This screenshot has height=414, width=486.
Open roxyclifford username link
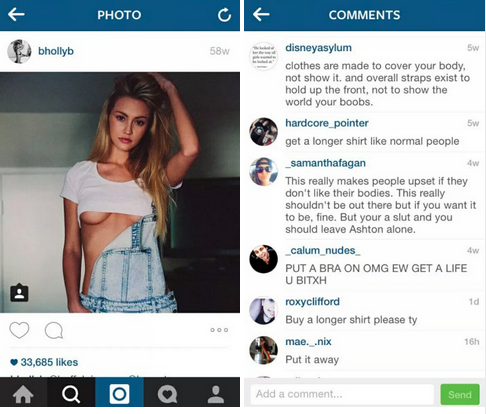tap(312, 302)
